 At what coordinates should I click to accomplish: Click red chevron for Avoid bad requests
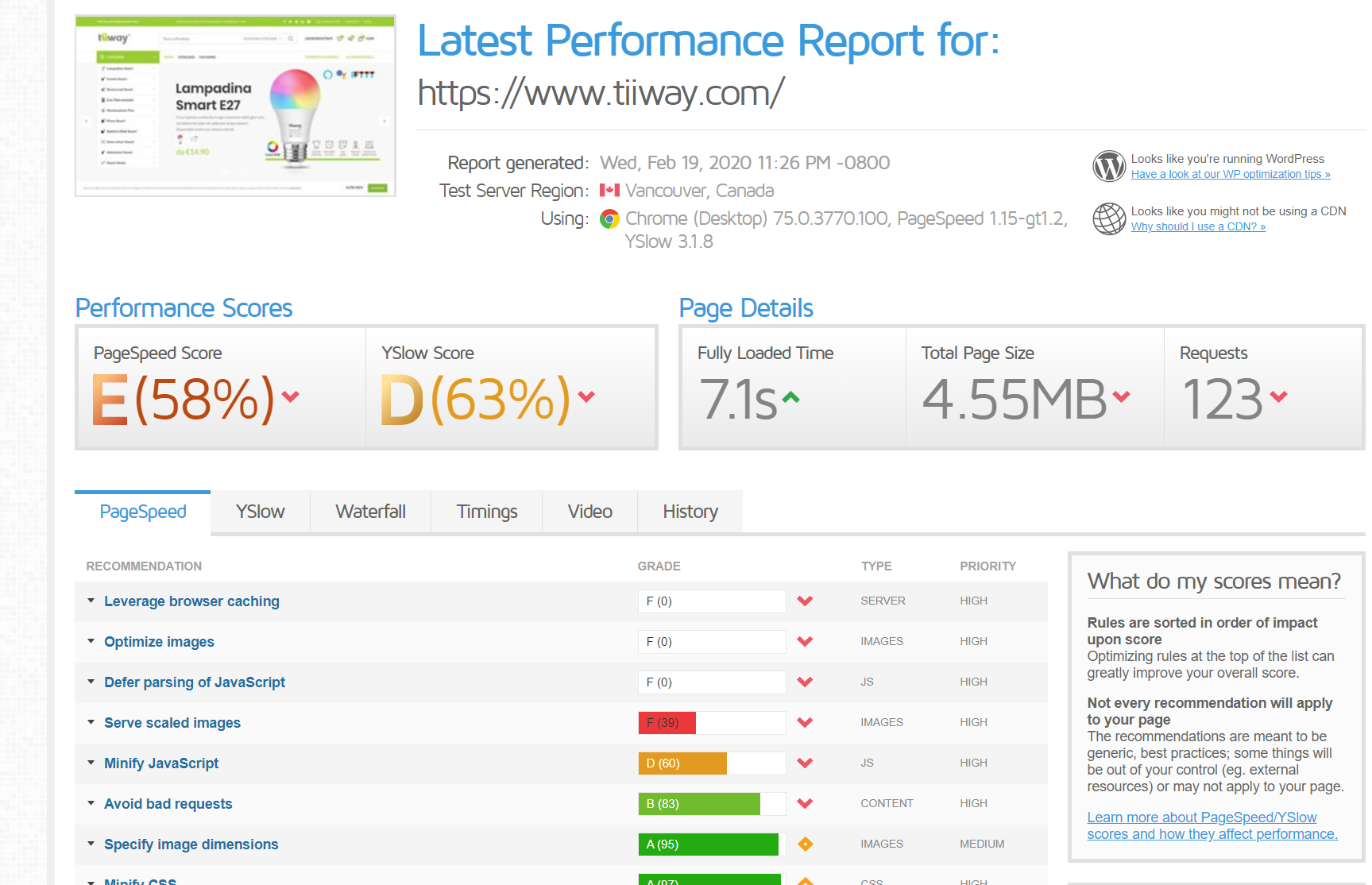coord(805,804)
